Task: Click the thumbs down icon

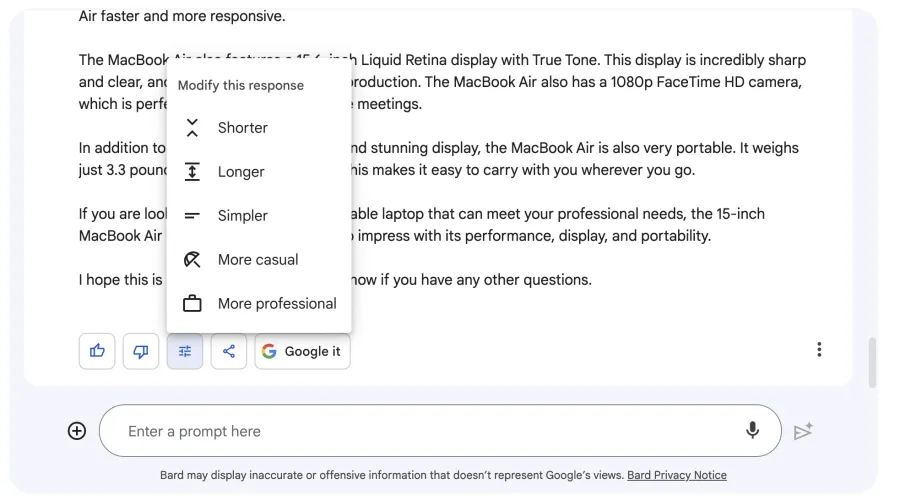Action: 141,351
